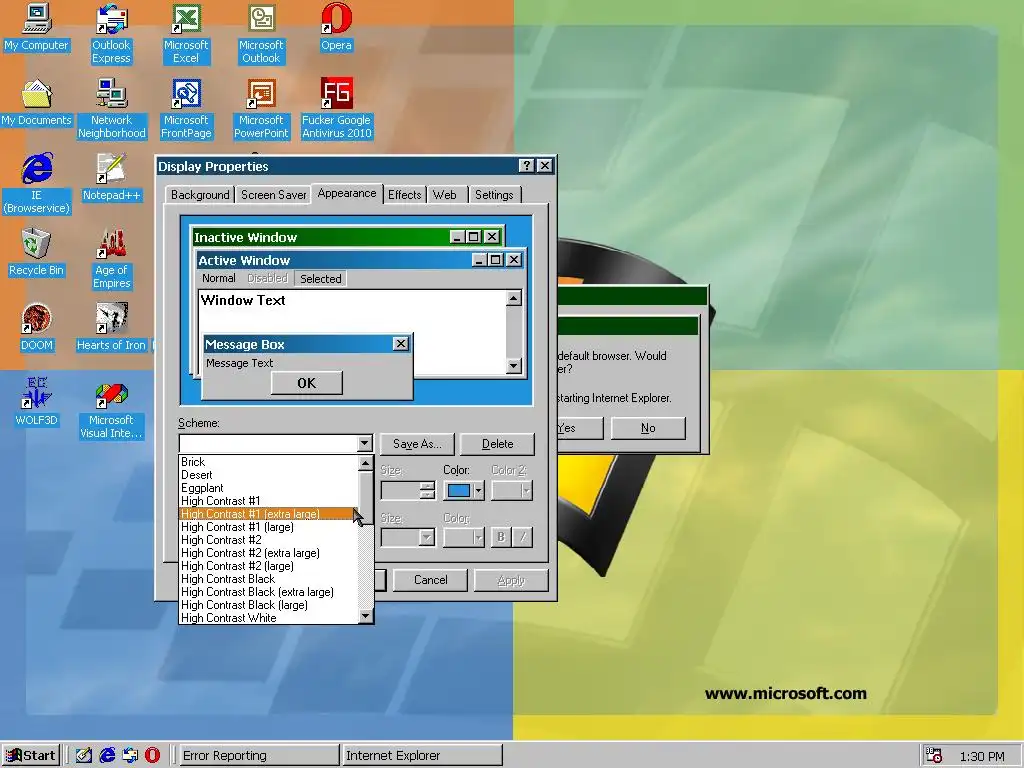Viewport: 1024px width, 768px height.
Task: Launch Outlook Express from desktop
Action: point(111,34)
